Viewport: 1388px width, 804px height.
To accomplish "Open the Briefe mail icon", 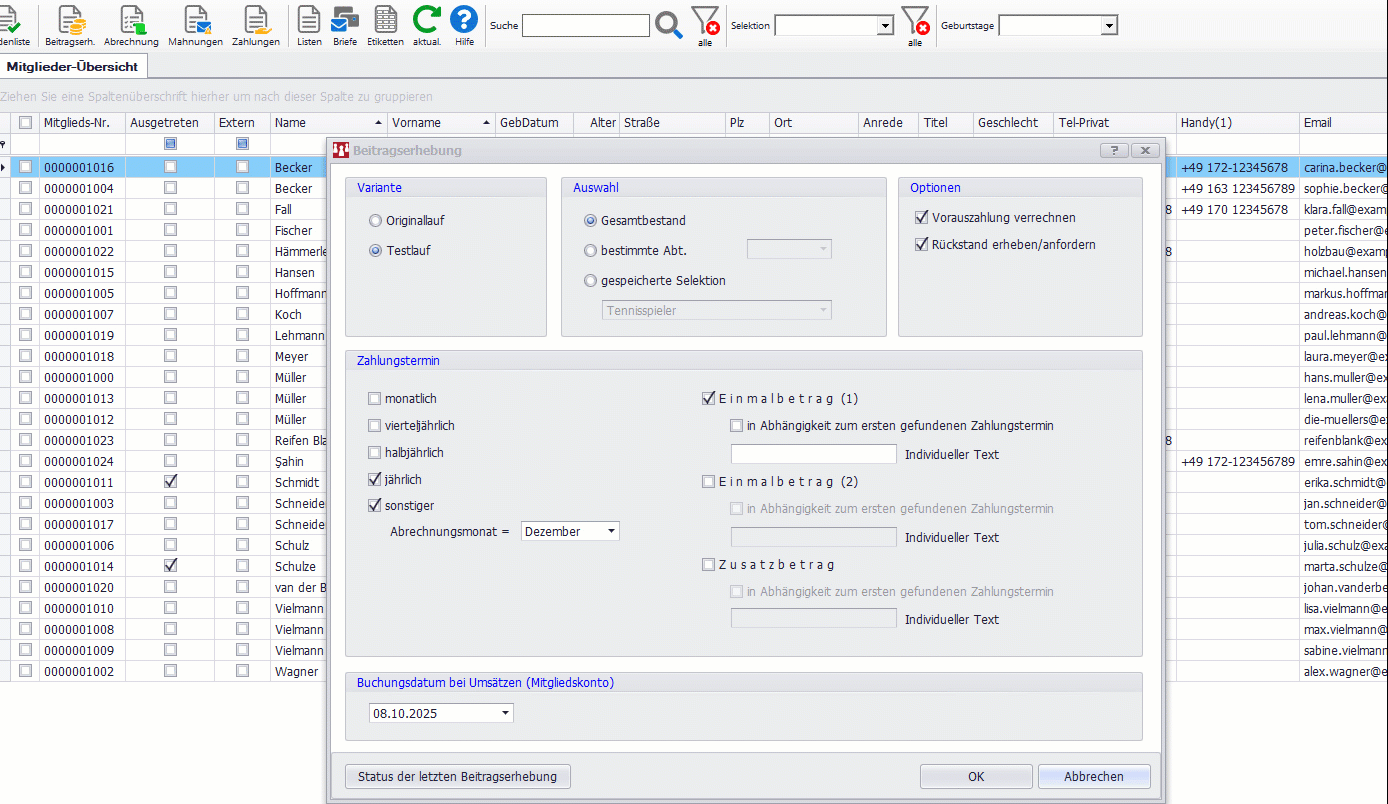I will [x=345, y=22].
